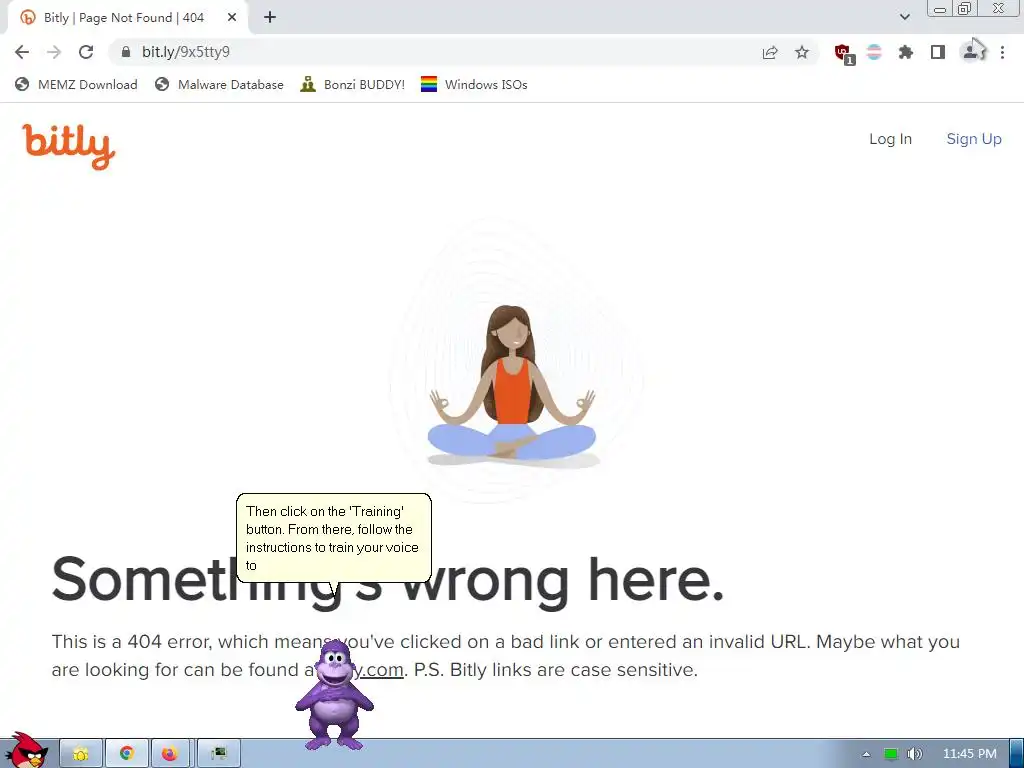View site info via lock icon
Viewport: 1024px width, 768px height.
point(126,52)
